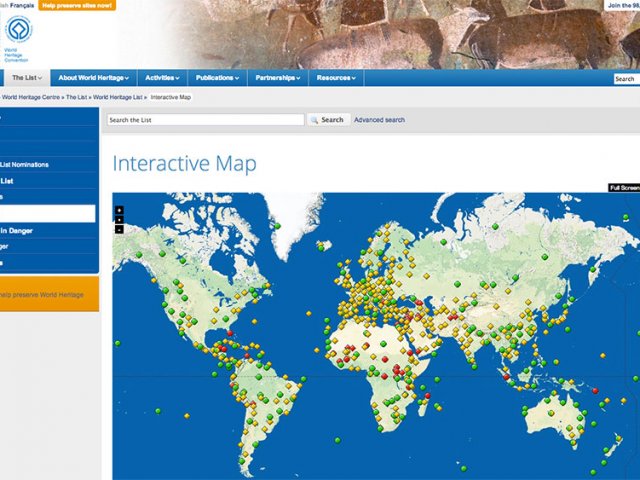Image resolution: width=640 pixels, height=480 pixels.
Task: Select the green marker far south in Indian Ocean
Action: (x=463, y=468)
